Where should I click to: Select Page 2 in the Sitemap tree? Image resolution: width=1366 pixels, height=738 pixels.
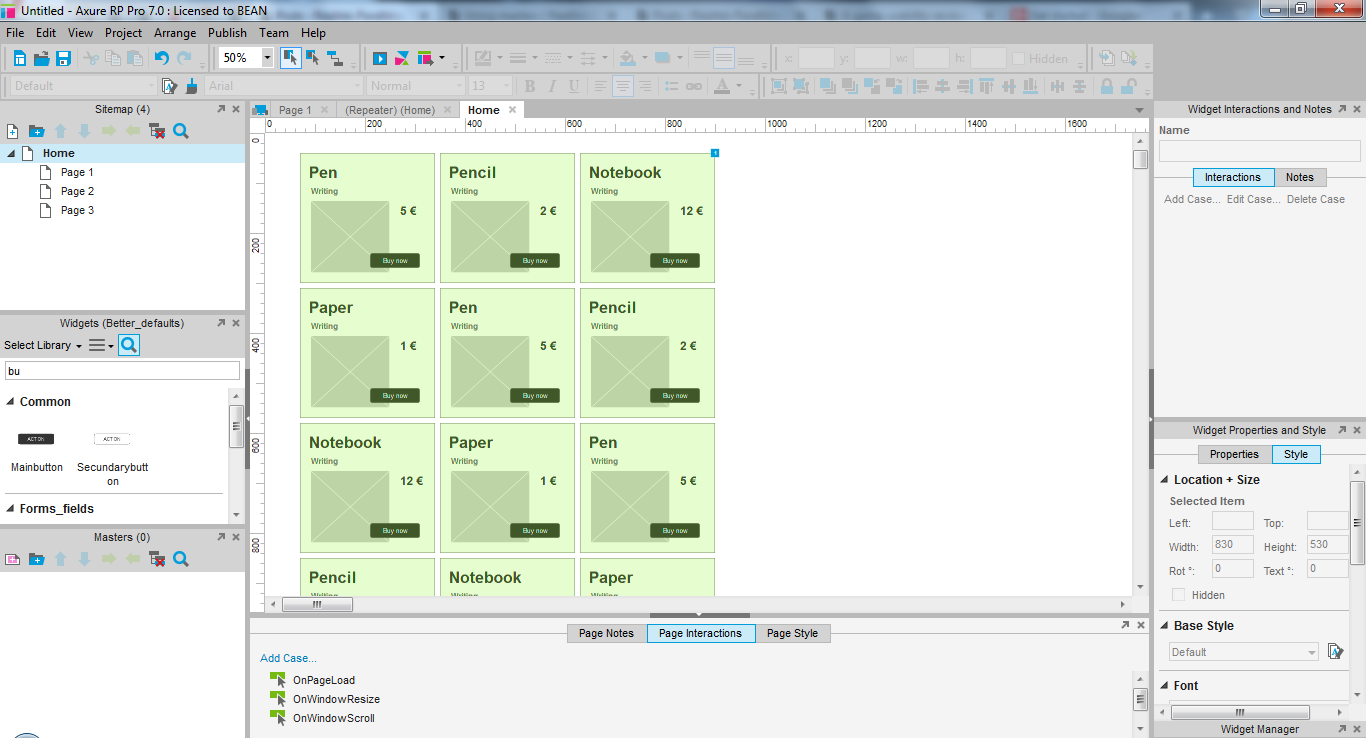click(77, 191)
